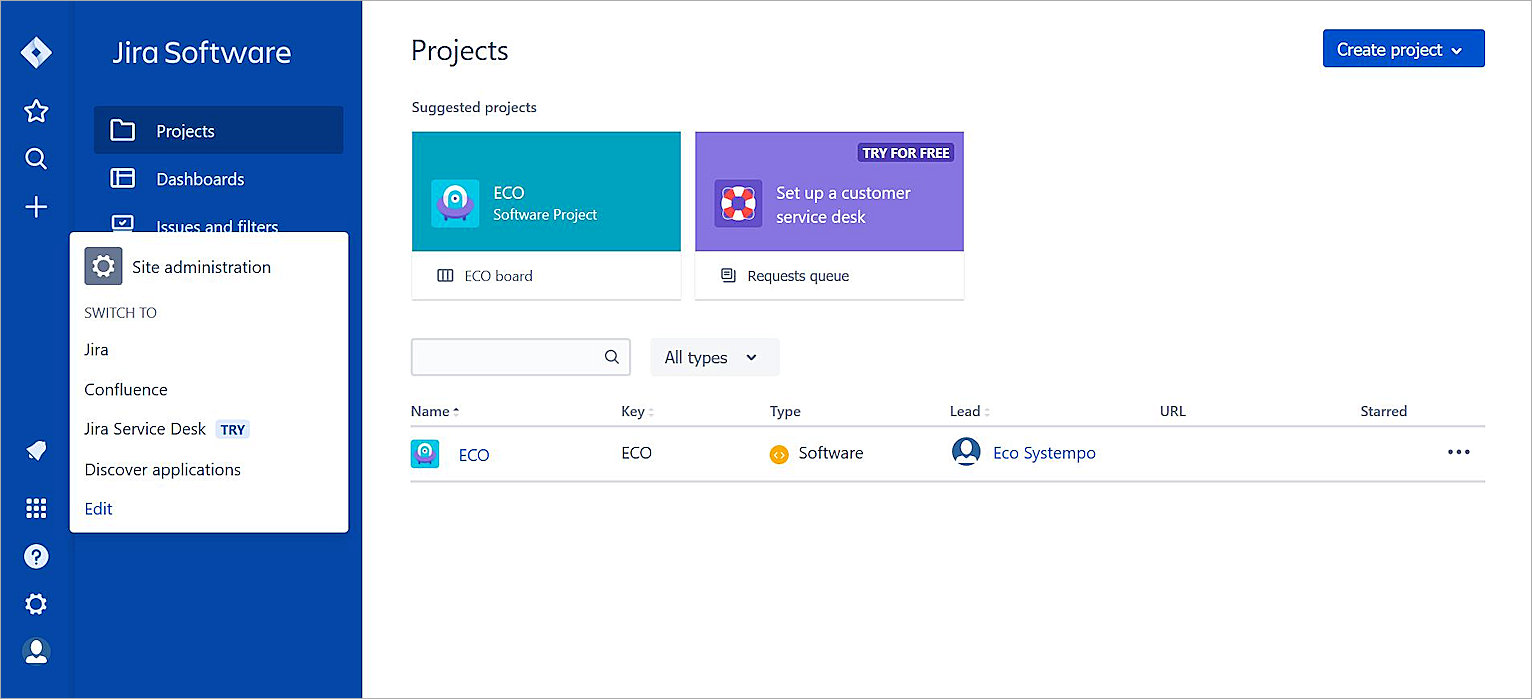This screenshot has height=699, width=1532.
Task: Click Edit link in the switcher popup
Action: pyautogui.click(x=98, y=508)
